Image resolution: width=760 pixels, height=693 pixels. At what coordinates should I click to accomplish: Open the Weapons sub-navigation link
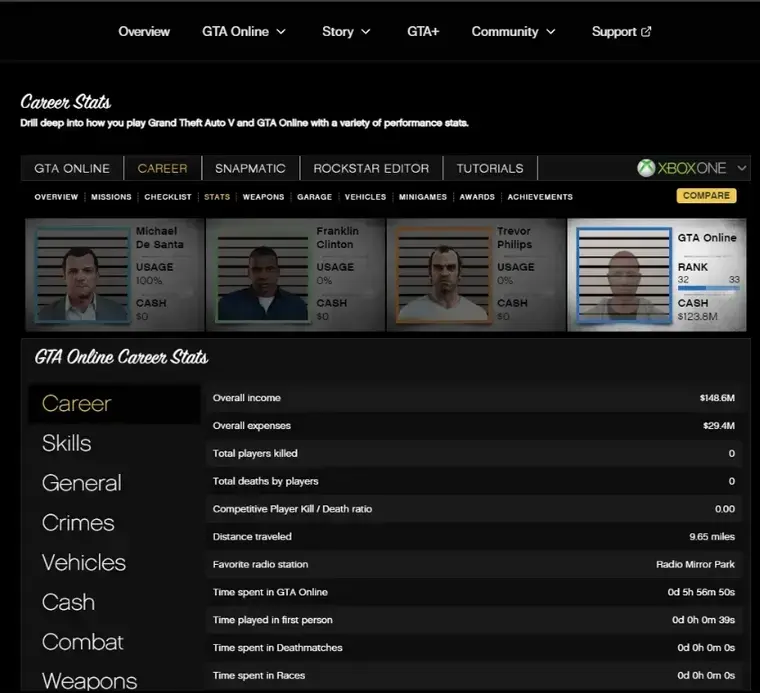[x=263, y=197]
